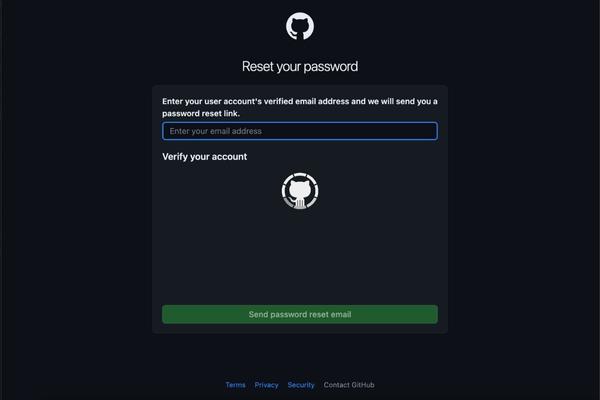View GitHub Privacy statement link
The image size is (600, 400).
point(266,385)
